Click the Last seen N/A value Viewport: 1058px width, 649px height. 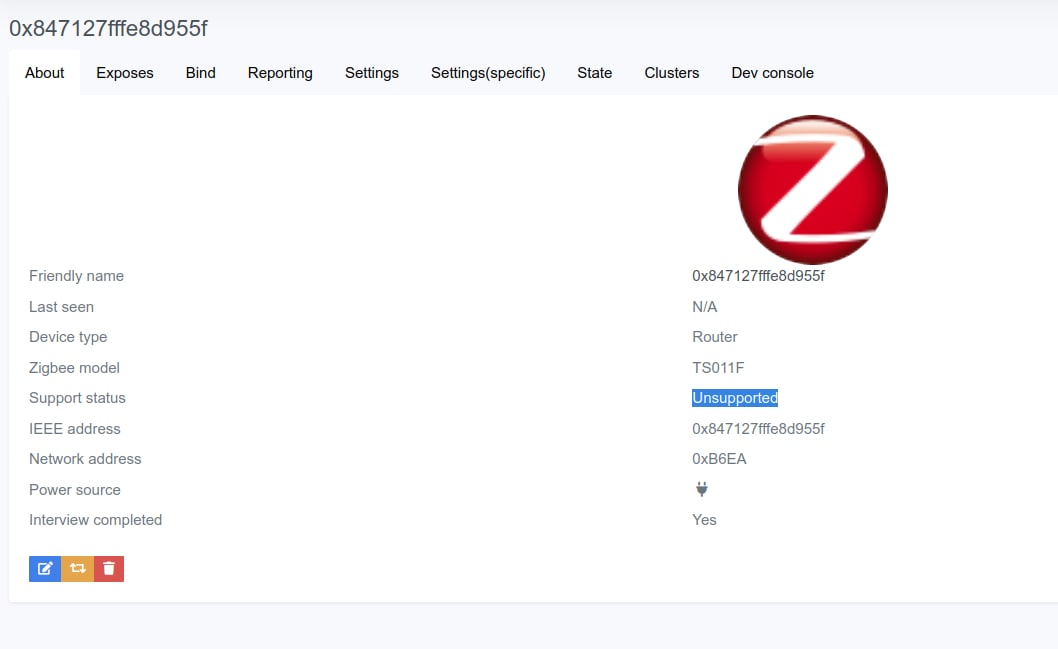point(704,307)
